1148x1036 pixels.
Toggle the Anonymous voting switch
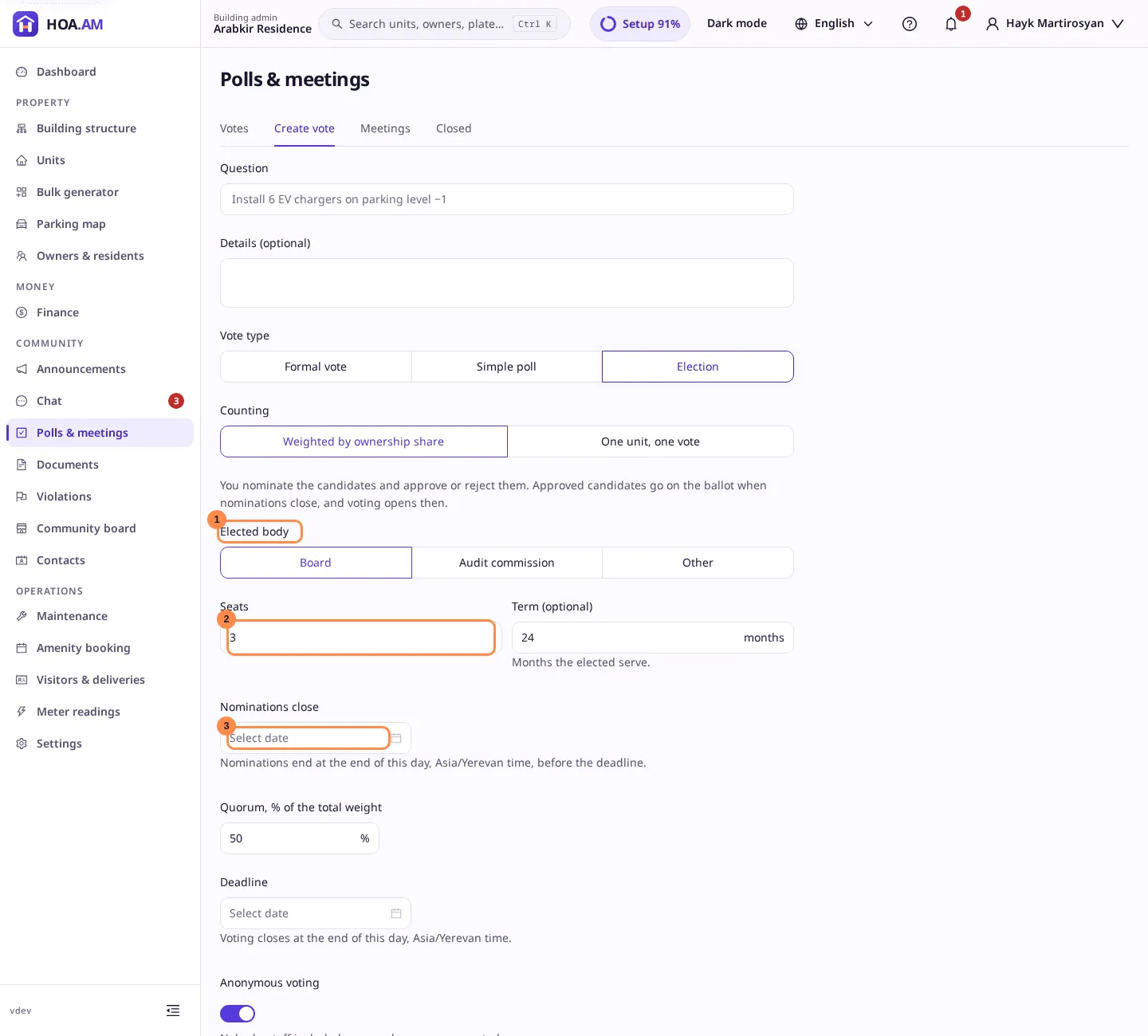tap(238, 1014)
